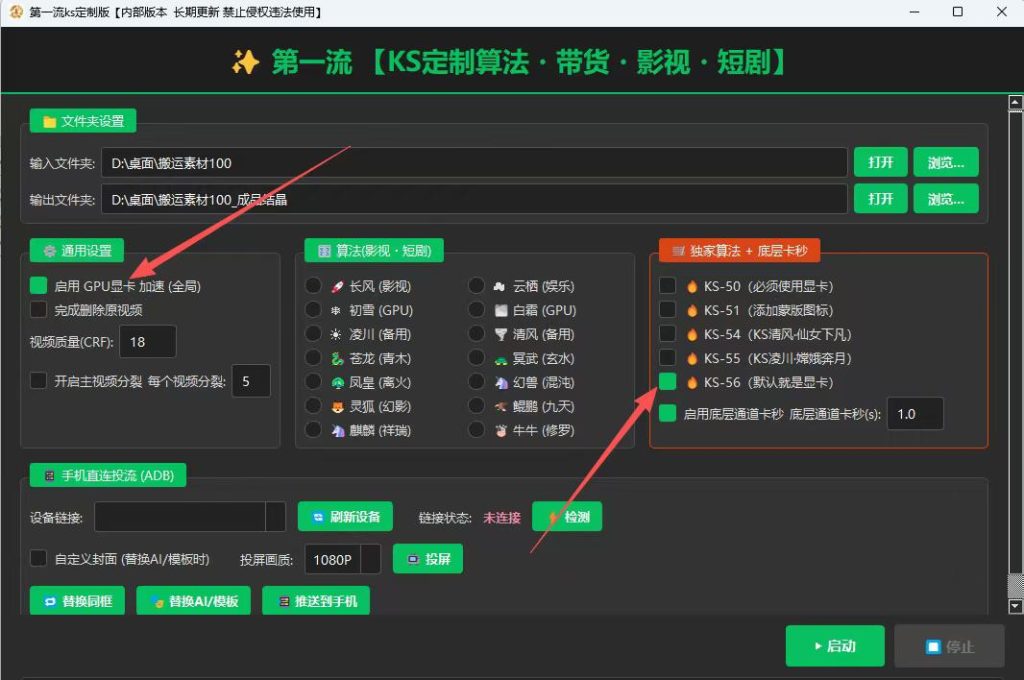The height and width of the screenshot is (680, 1024).
Task: Enable 自定义封面 (替换AI/模板时) checkbox
Action: [x=39, y=559]
